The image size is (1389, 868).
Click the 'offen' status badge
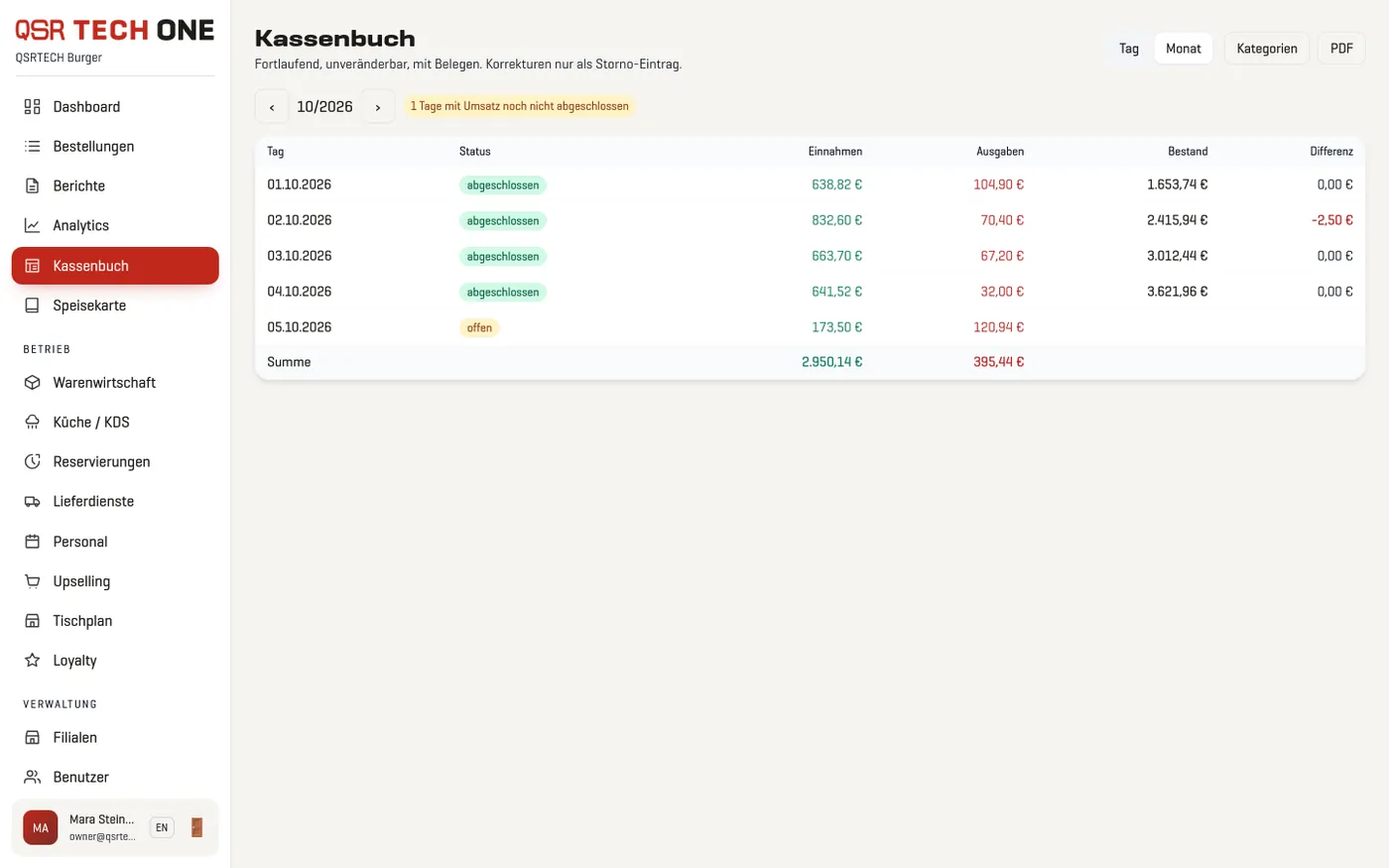(x=479, y=328)
